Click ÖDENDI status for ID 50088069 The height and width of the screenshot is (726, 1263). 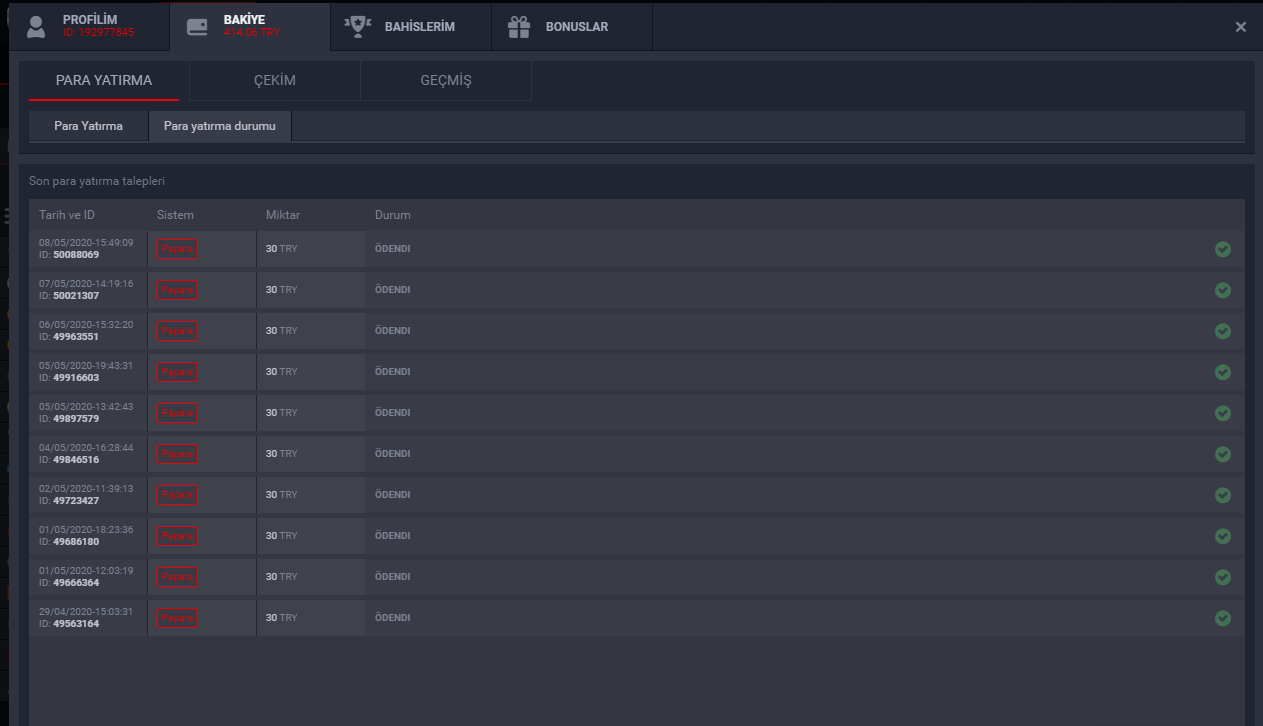tap(392, 249)
